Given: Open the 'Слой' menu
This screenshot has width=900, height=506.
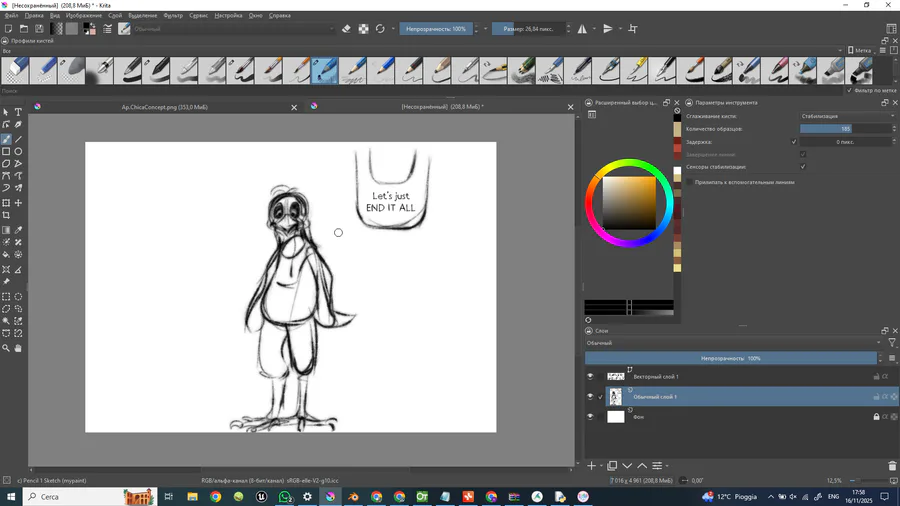Looking at the screenshot, I should point(115,15).
